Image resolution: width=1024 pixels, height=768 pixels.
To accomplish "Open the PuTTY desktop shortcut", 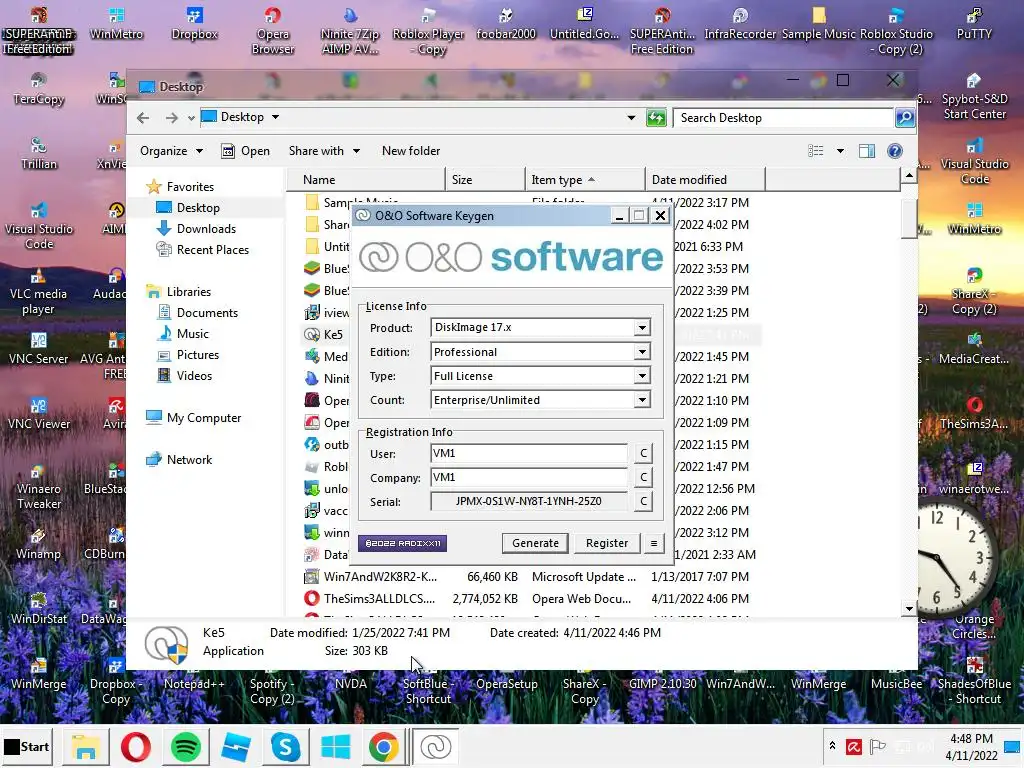I will pyautogui.click(x=974, y=24).
